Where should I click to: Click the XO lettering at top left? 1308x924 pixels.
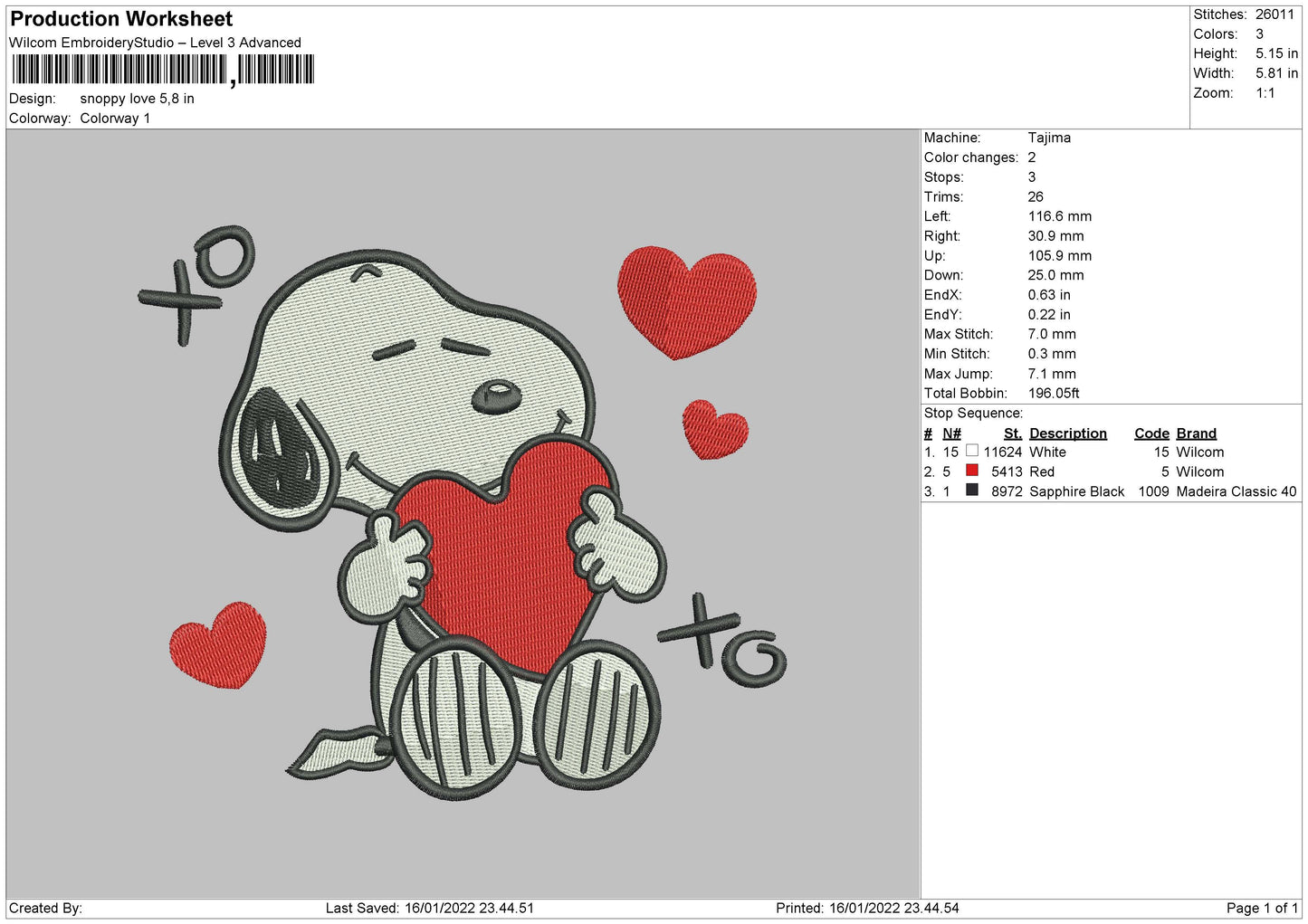click(x=196, y=281)
